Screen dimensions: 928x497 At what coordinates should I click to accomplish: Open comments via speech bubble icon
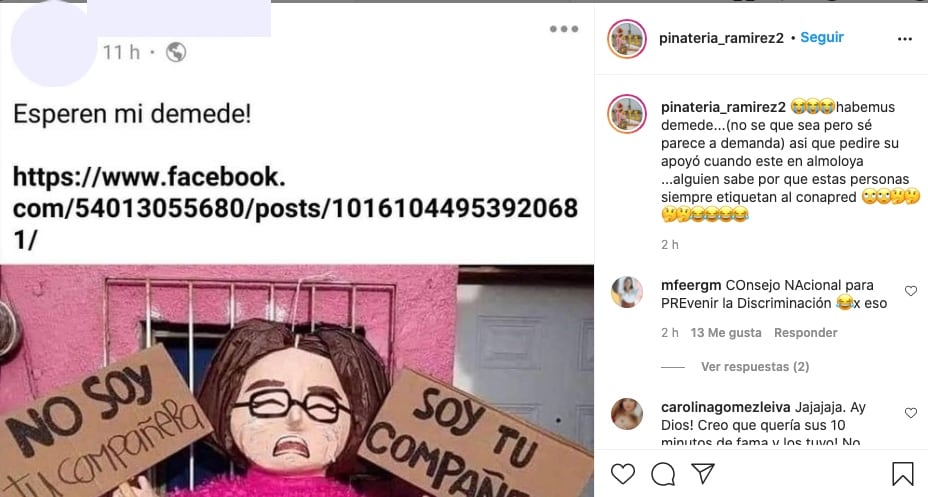pos(663,473)
